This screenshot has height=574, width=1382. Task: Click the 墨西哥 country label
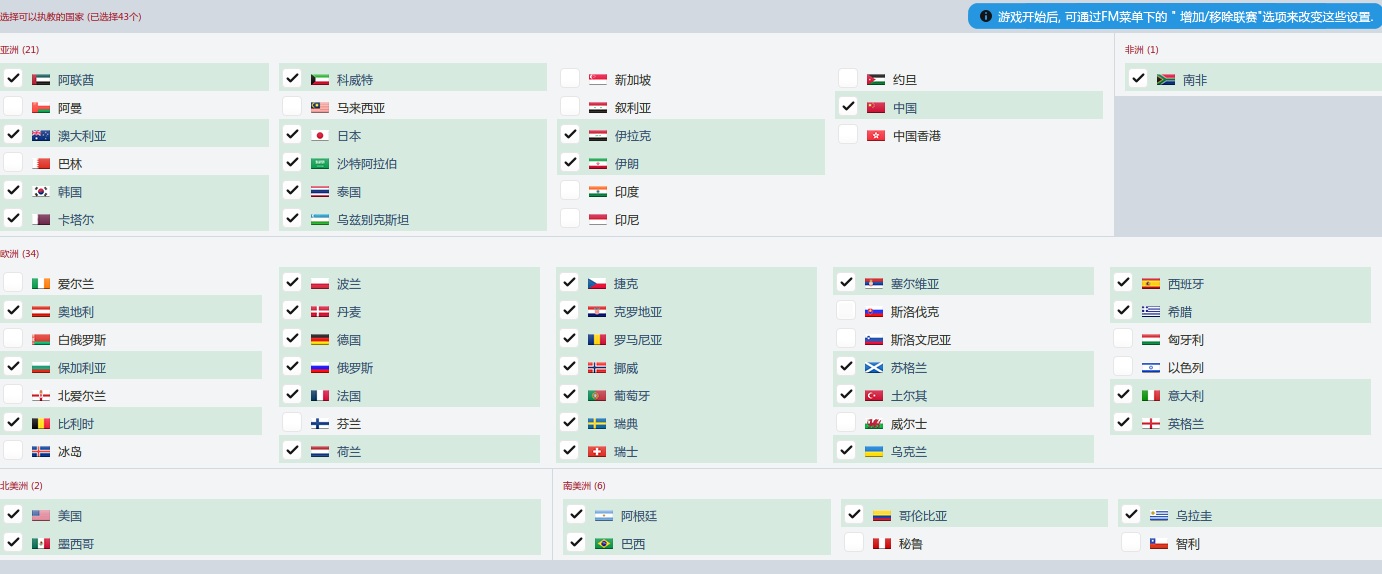75,544
